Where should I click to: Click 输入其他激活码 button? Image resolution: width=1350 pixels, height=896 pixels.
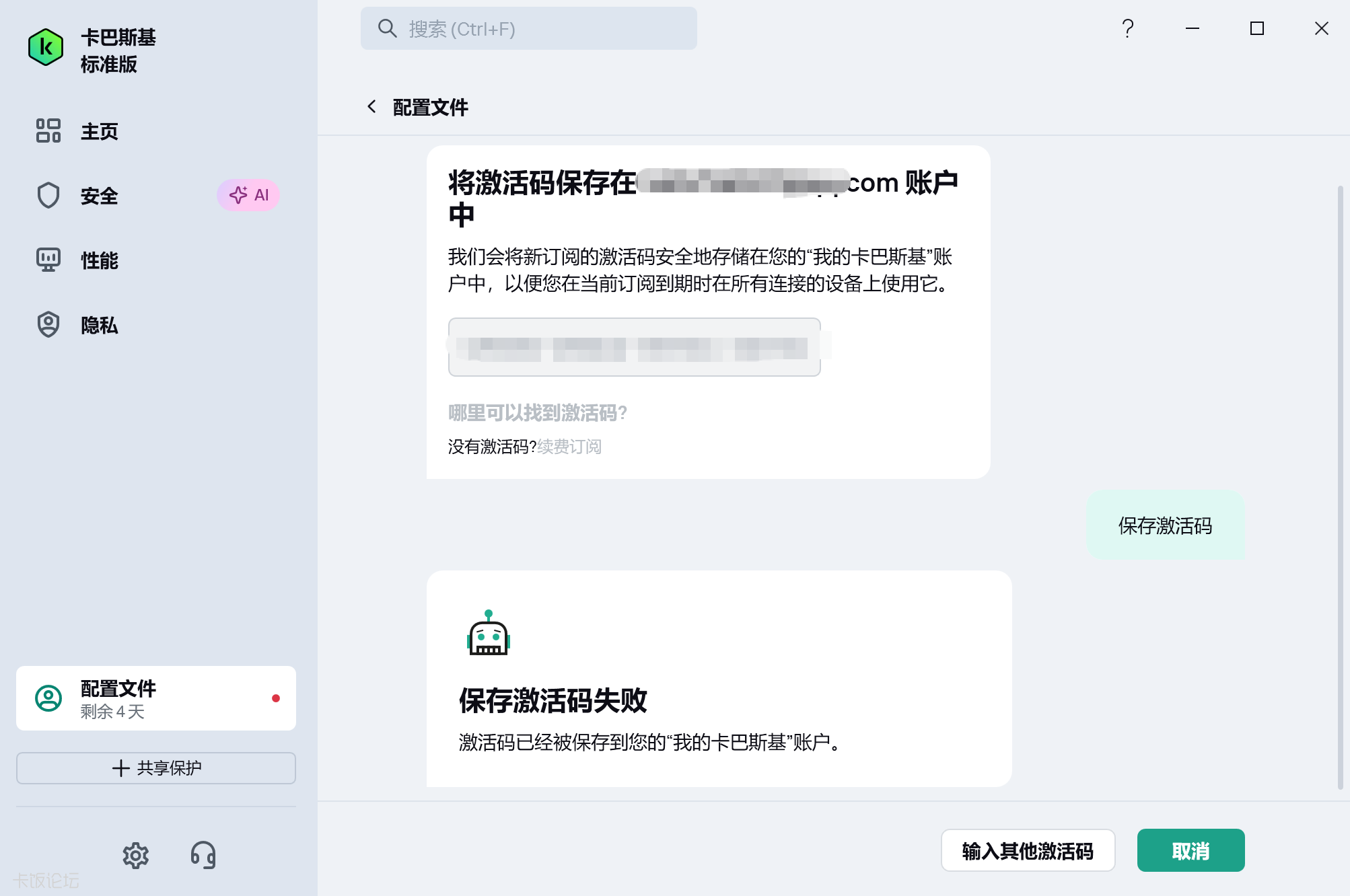tap(1028, 850)
